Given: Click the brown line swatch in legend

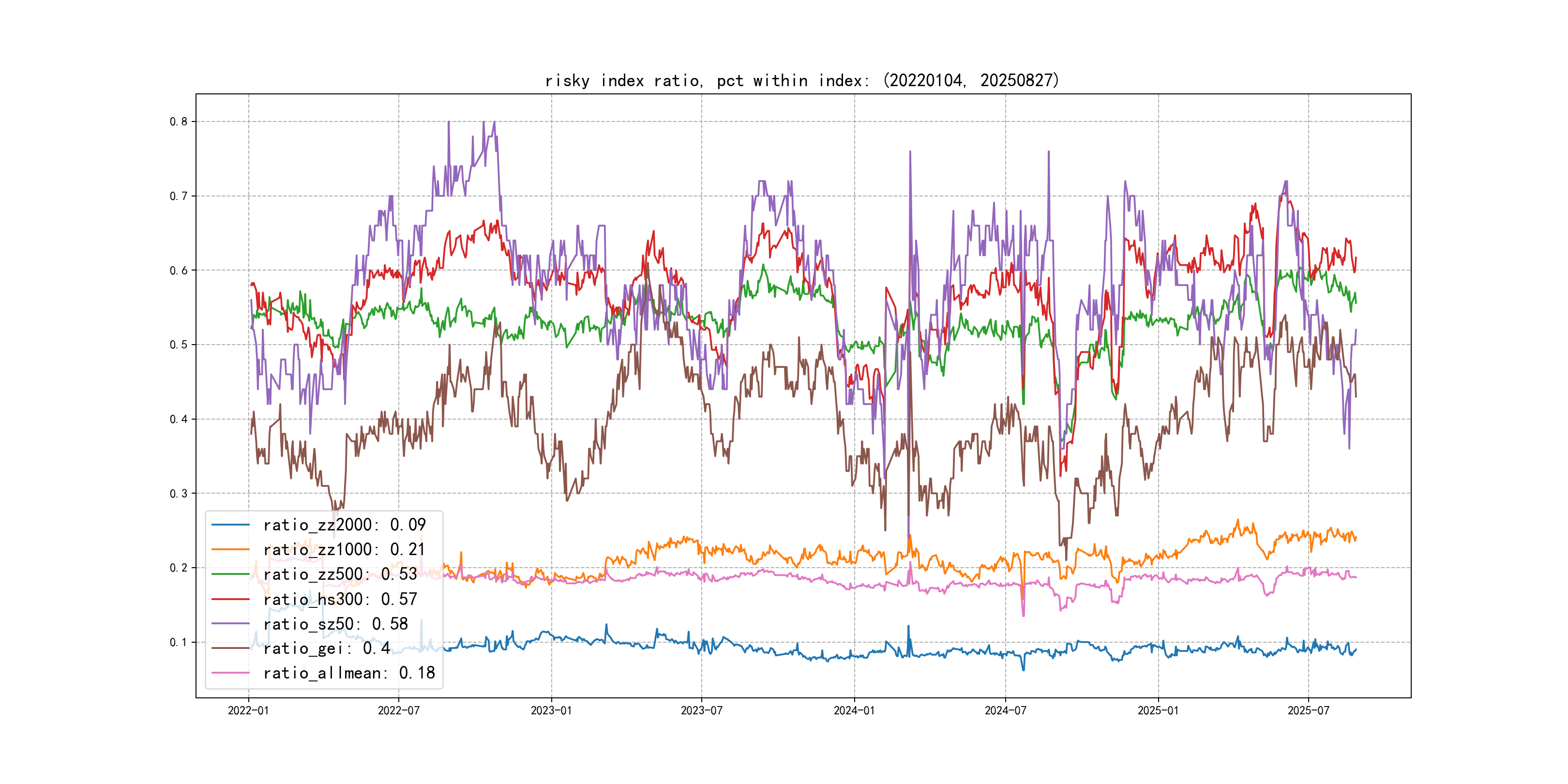Looking at the screenshot, I should pos(230,648).
